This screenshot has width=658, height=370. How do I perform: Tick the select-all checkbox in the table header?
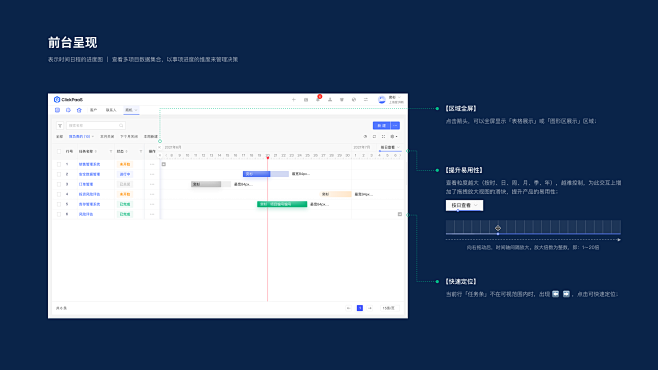[x=59, y=151]
